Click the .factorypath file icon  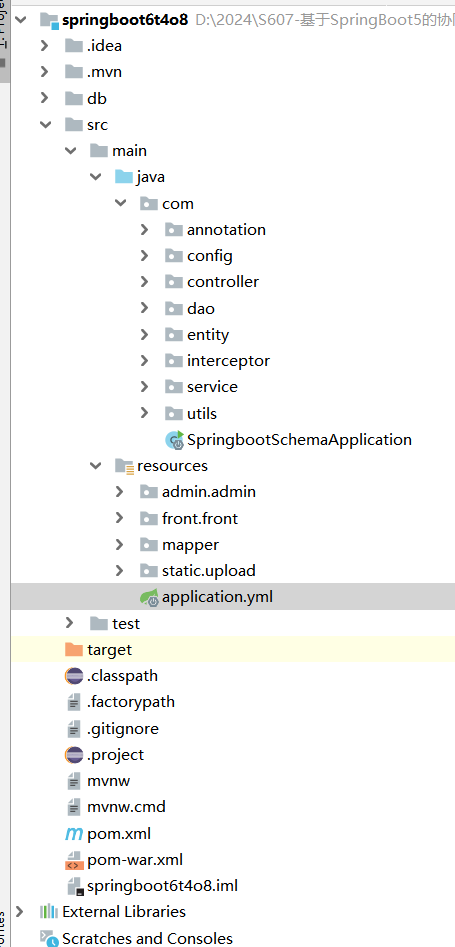pyautogui.click(x=74, y=702)
